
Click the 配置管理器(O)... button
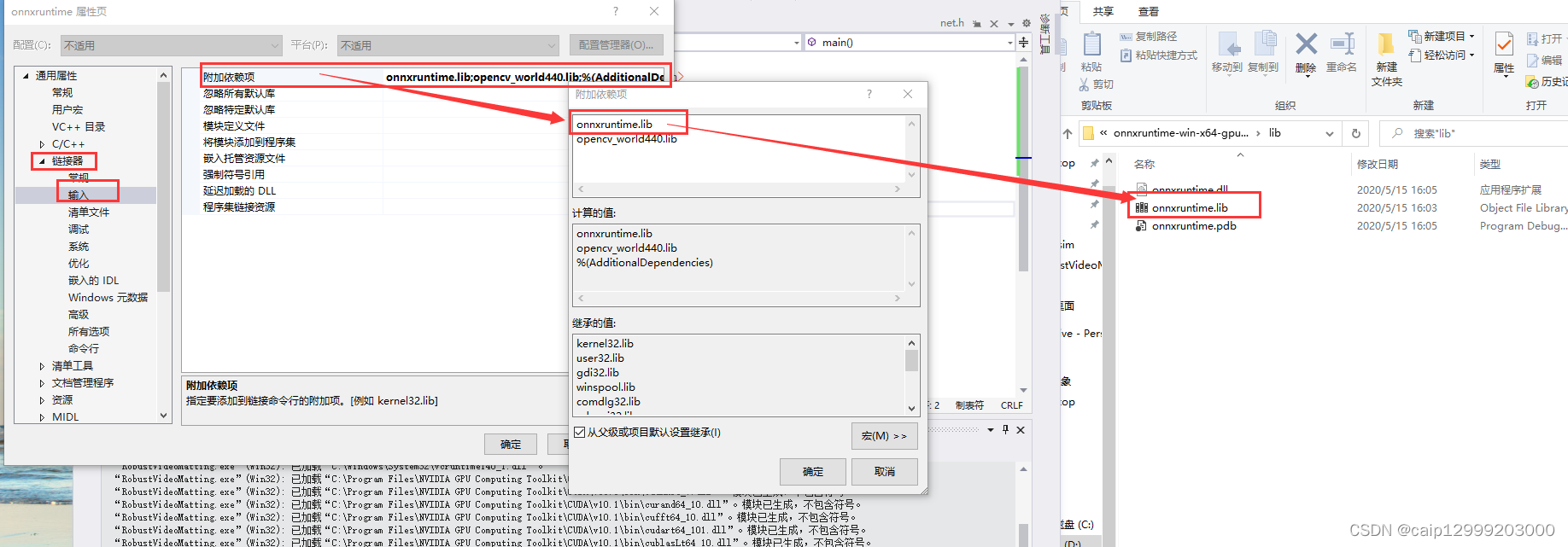pyautogui.click(x=616, y=45)
